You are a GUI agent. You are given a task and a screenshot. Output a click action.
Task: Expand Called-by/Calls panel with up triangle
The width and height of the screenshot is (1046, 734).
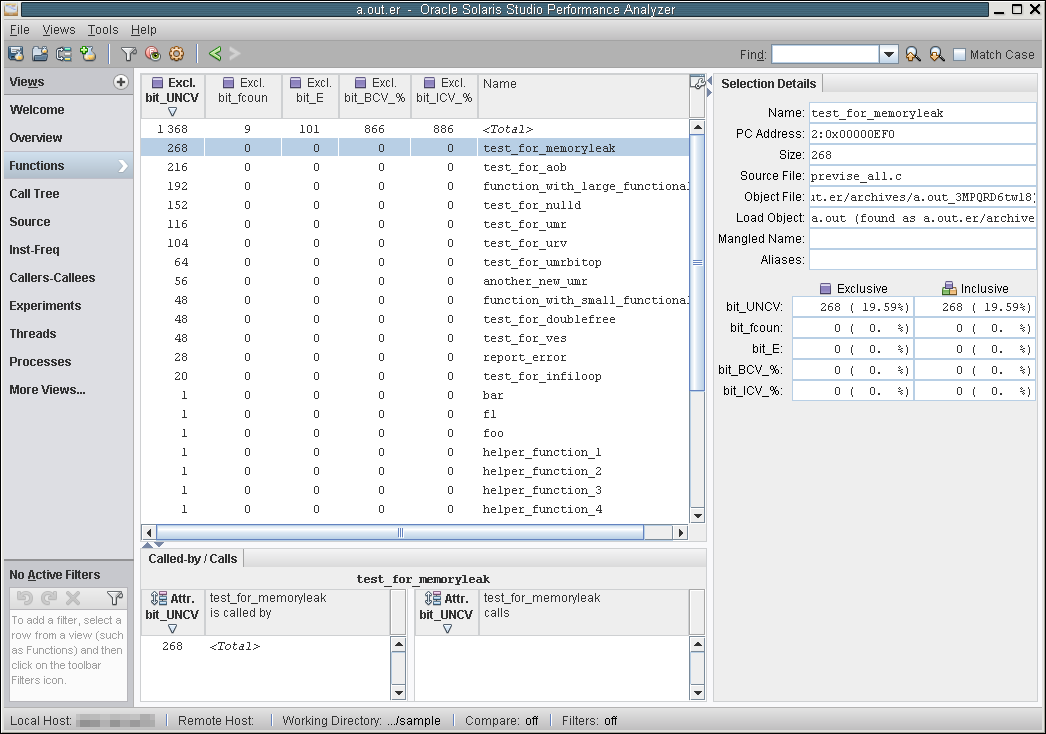(147, 544)
